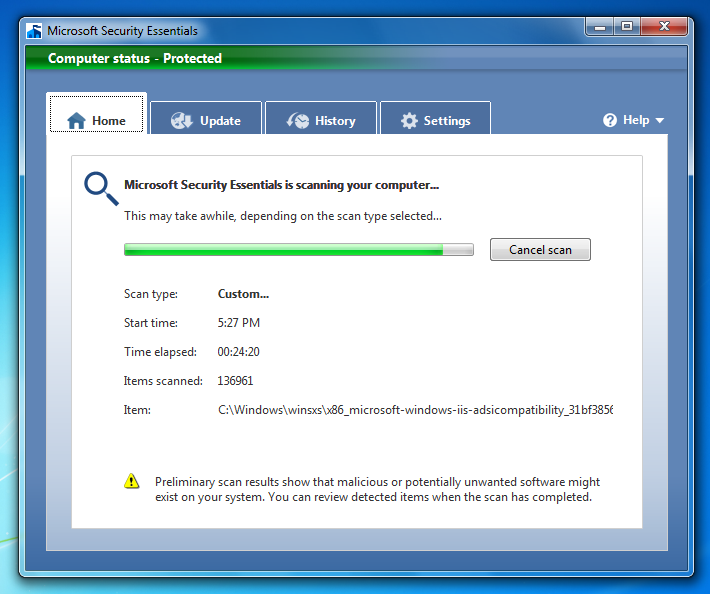Click the preliminary scan results warning text
Image resolution: width=710 pixels, height=594 pixels.
[377, 489]
